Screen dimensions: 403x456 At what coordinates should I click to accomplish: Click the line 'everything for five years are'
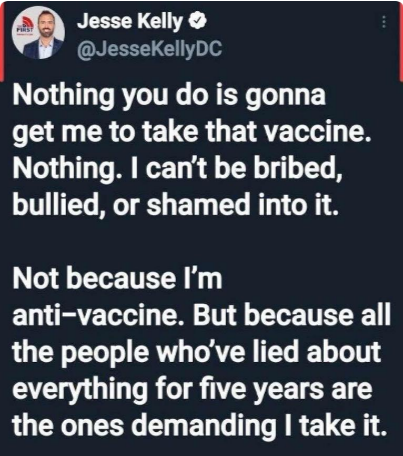click(x=192, y=388)
